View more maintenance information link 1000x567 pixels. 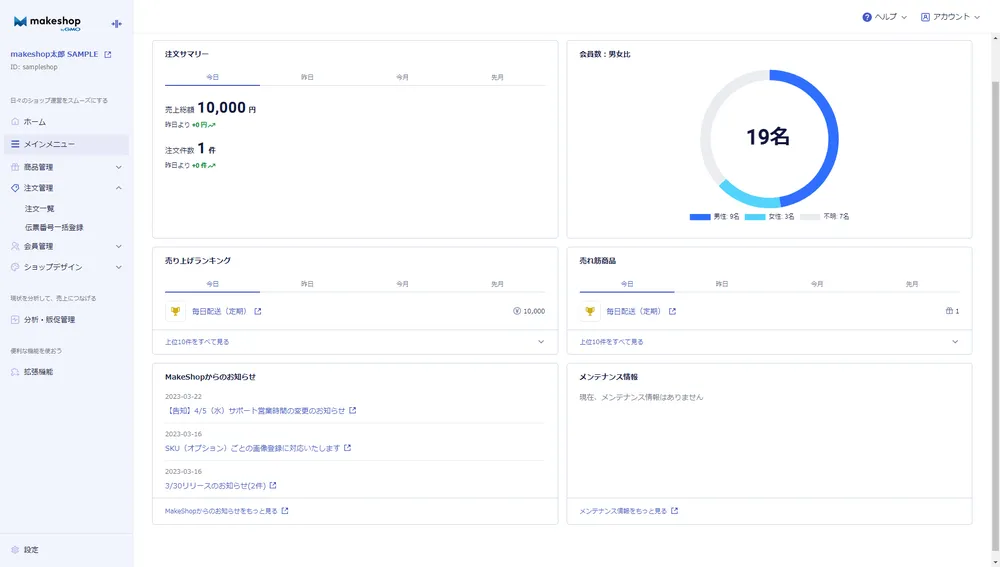point(623,511)
